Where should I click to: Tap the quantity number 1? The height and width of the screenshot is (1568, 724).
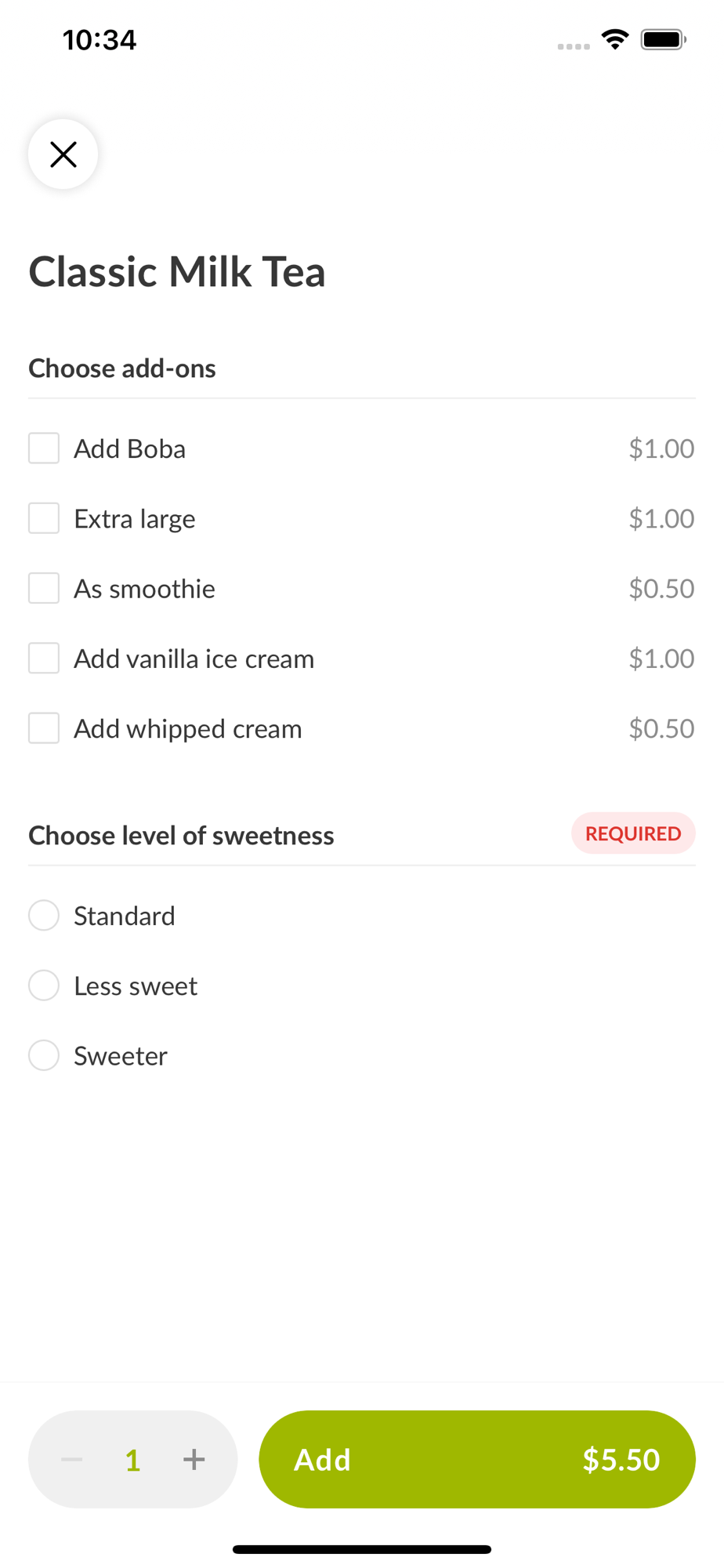tap(132, 1460)
